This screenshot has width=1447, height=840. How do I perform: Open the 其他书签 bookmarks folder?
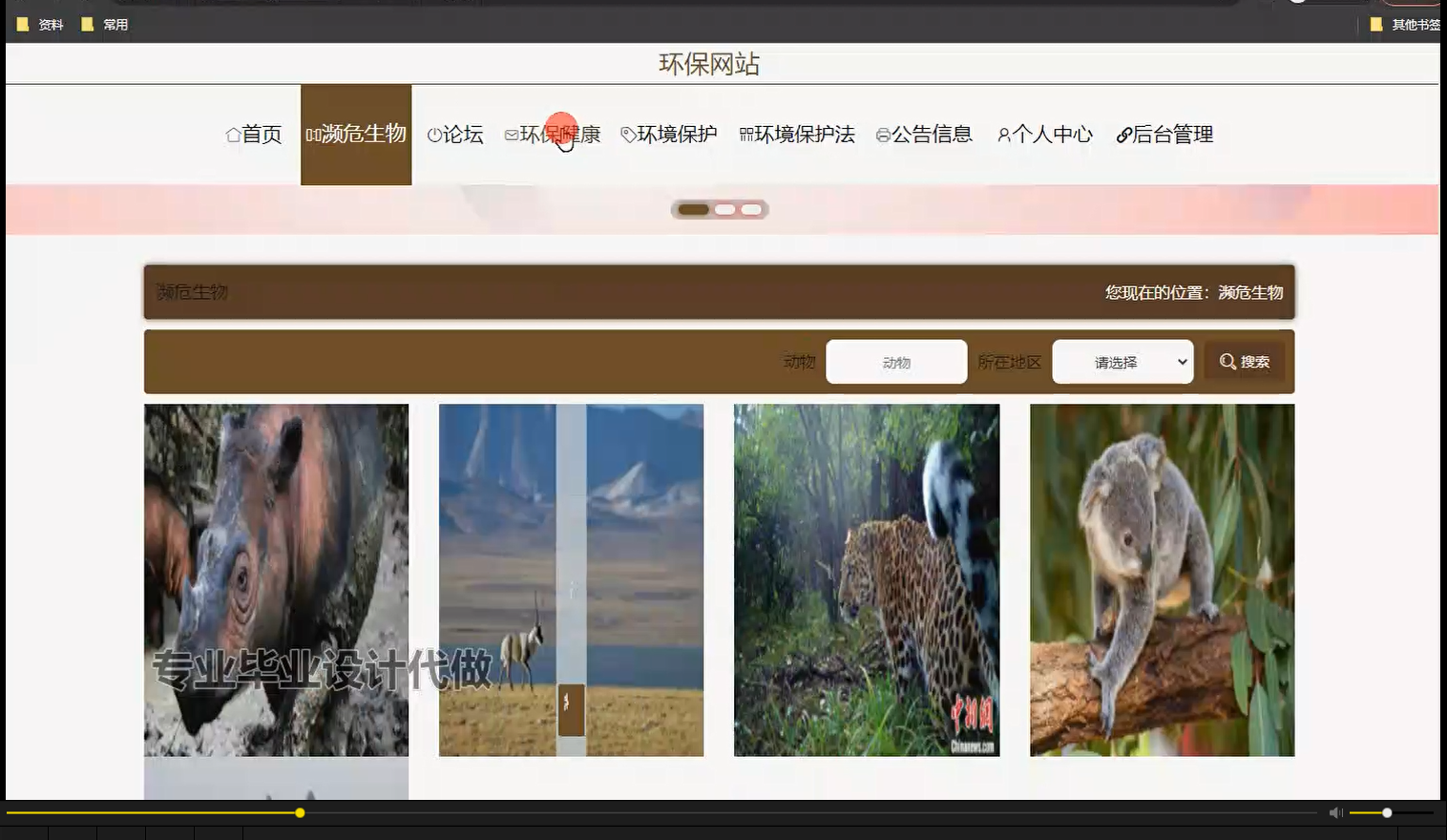[x=1405, y=25]
